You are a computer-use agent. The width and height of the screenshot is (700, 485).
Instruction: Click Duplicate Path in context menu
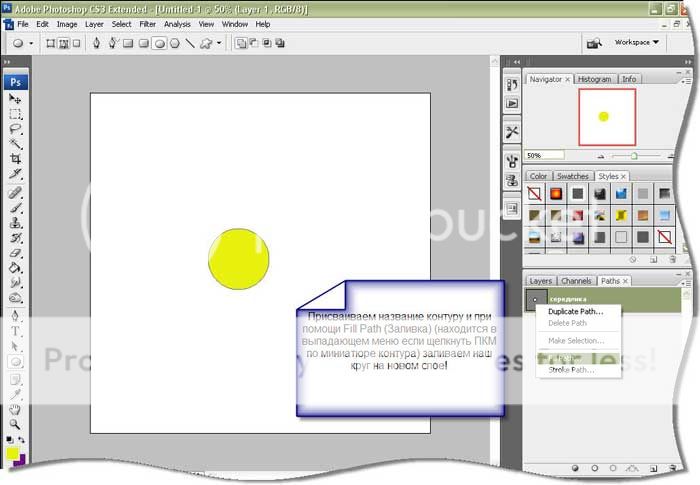coord(583,311)
